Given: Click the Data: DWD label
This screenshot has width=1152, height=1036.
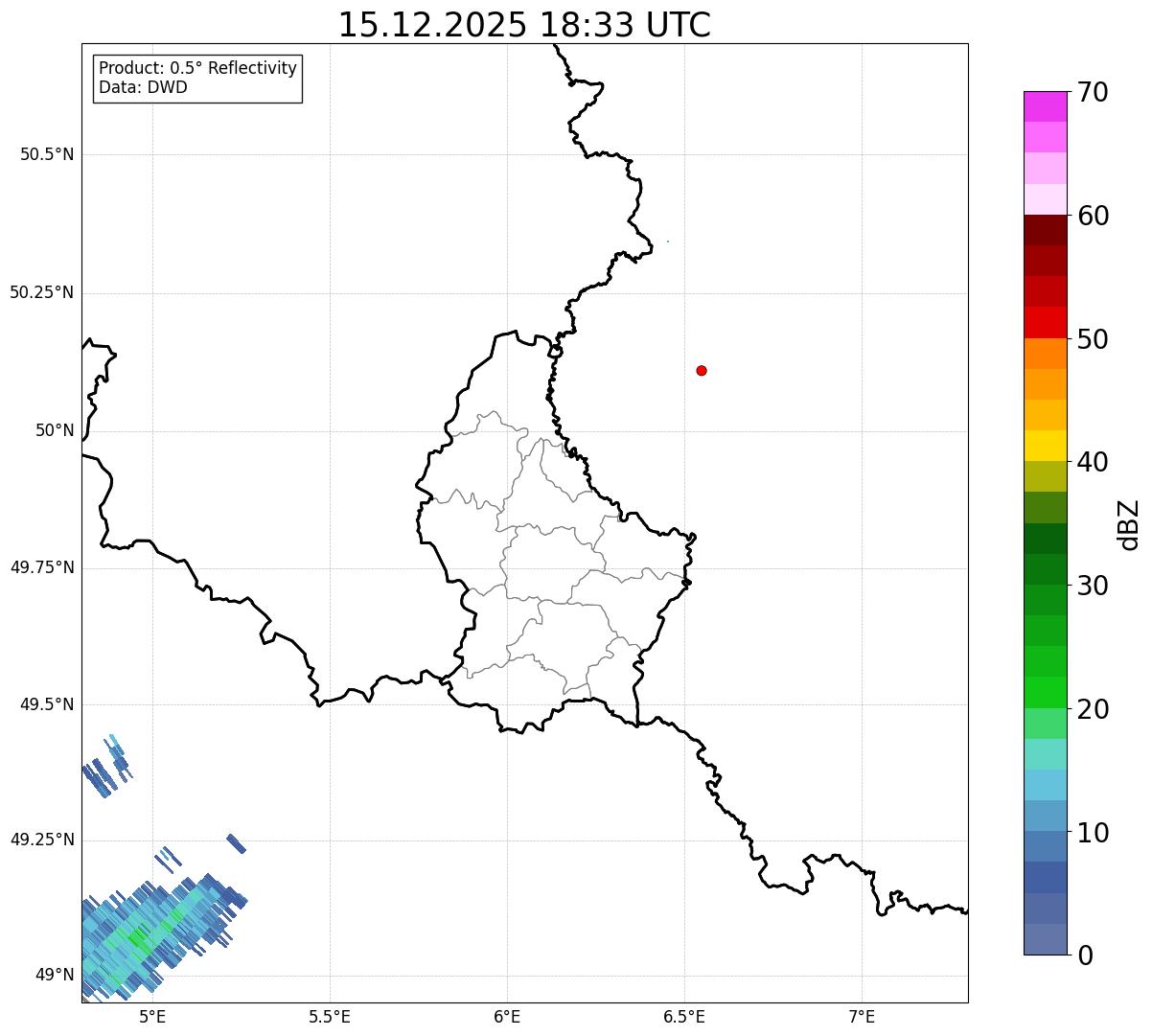Looking at the screenshot, I should point(143,87).
